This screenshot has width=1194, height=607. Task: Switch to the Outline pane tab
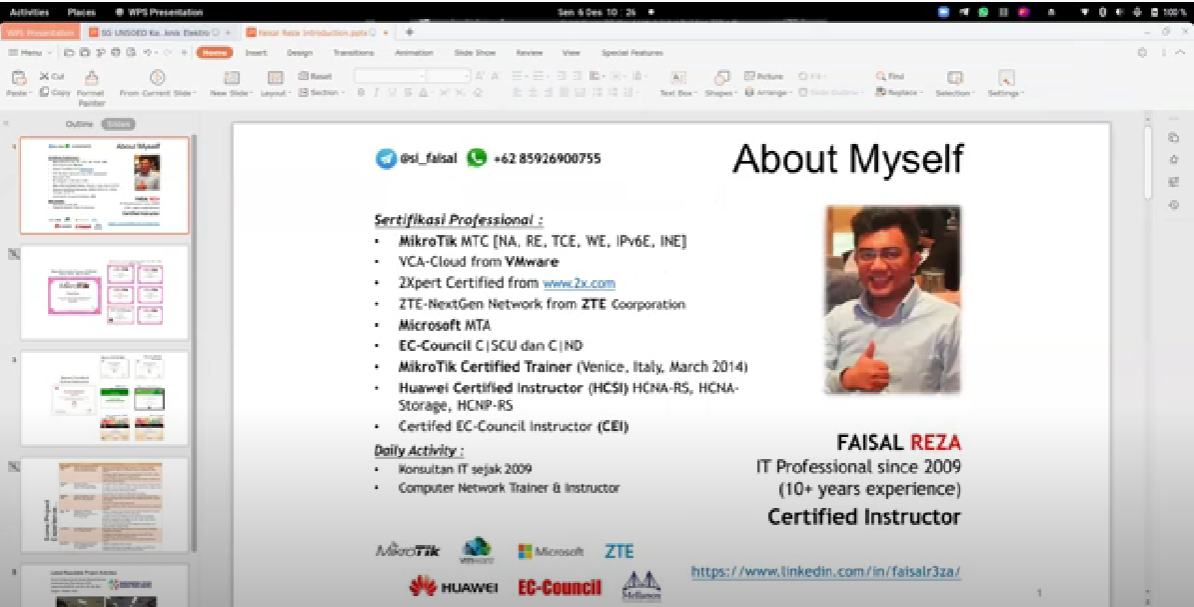[x=79, y=123]
